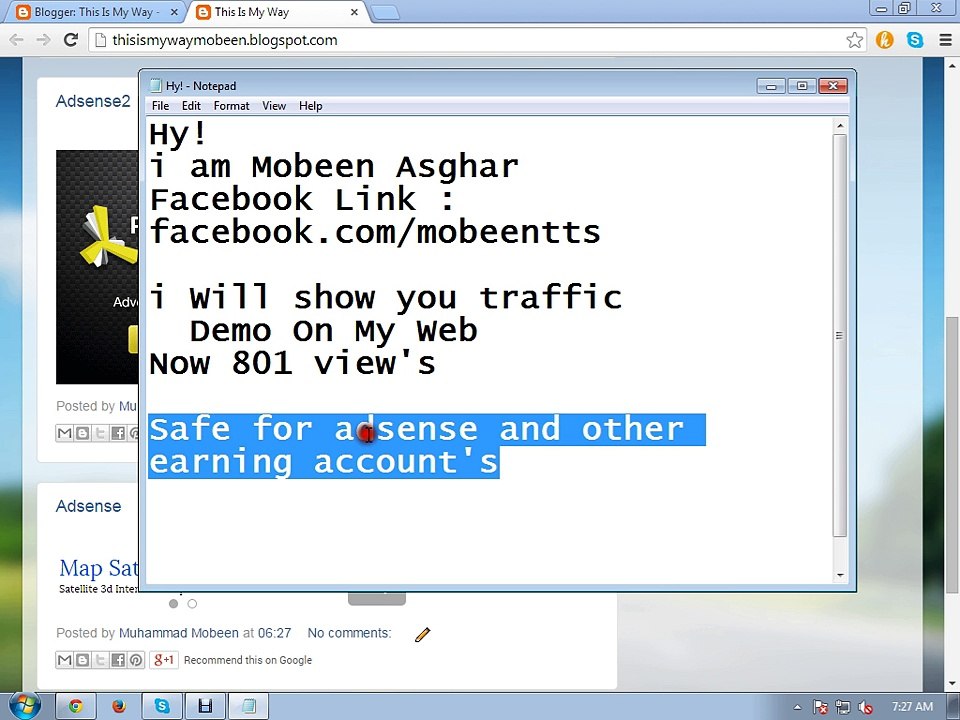The image size is (960, 720).
Task: Click the 'No comments:' link
Action: (x=350, y=633)
